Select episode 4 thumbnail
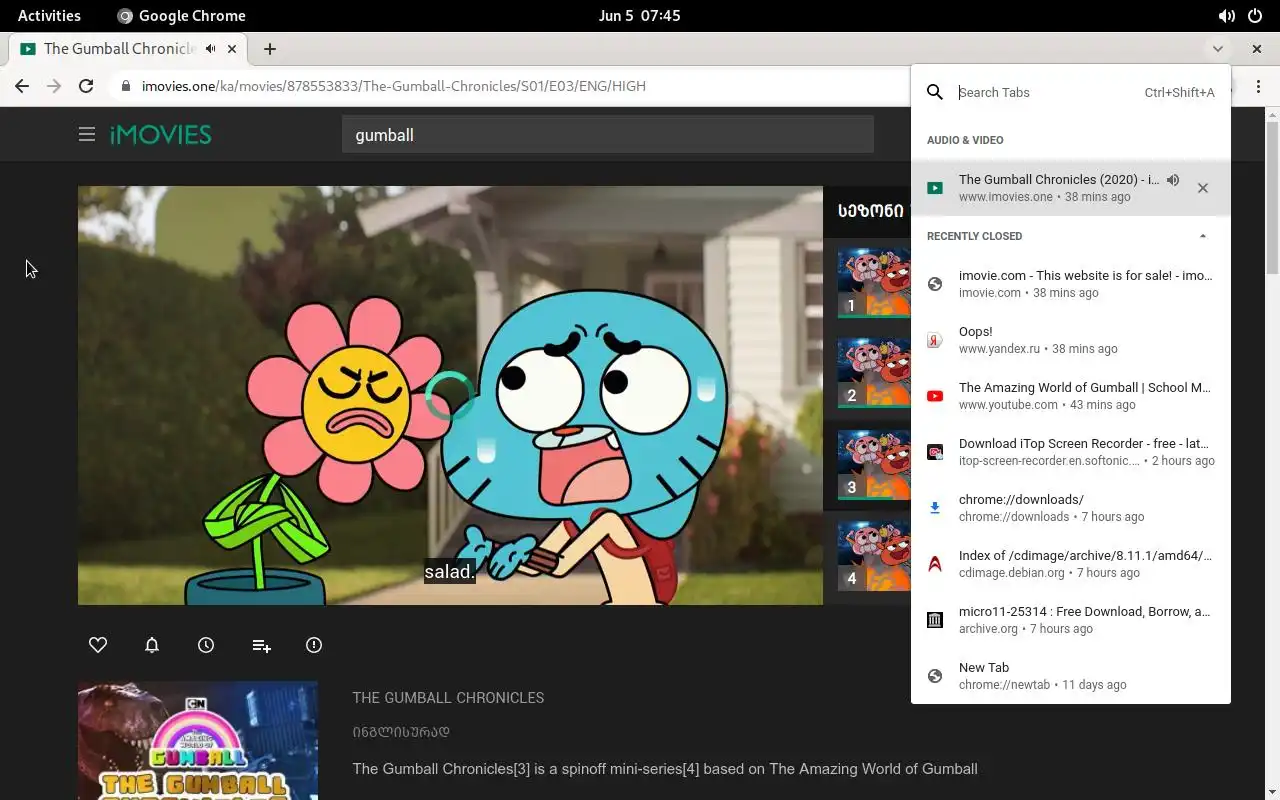 pos(874,556)
